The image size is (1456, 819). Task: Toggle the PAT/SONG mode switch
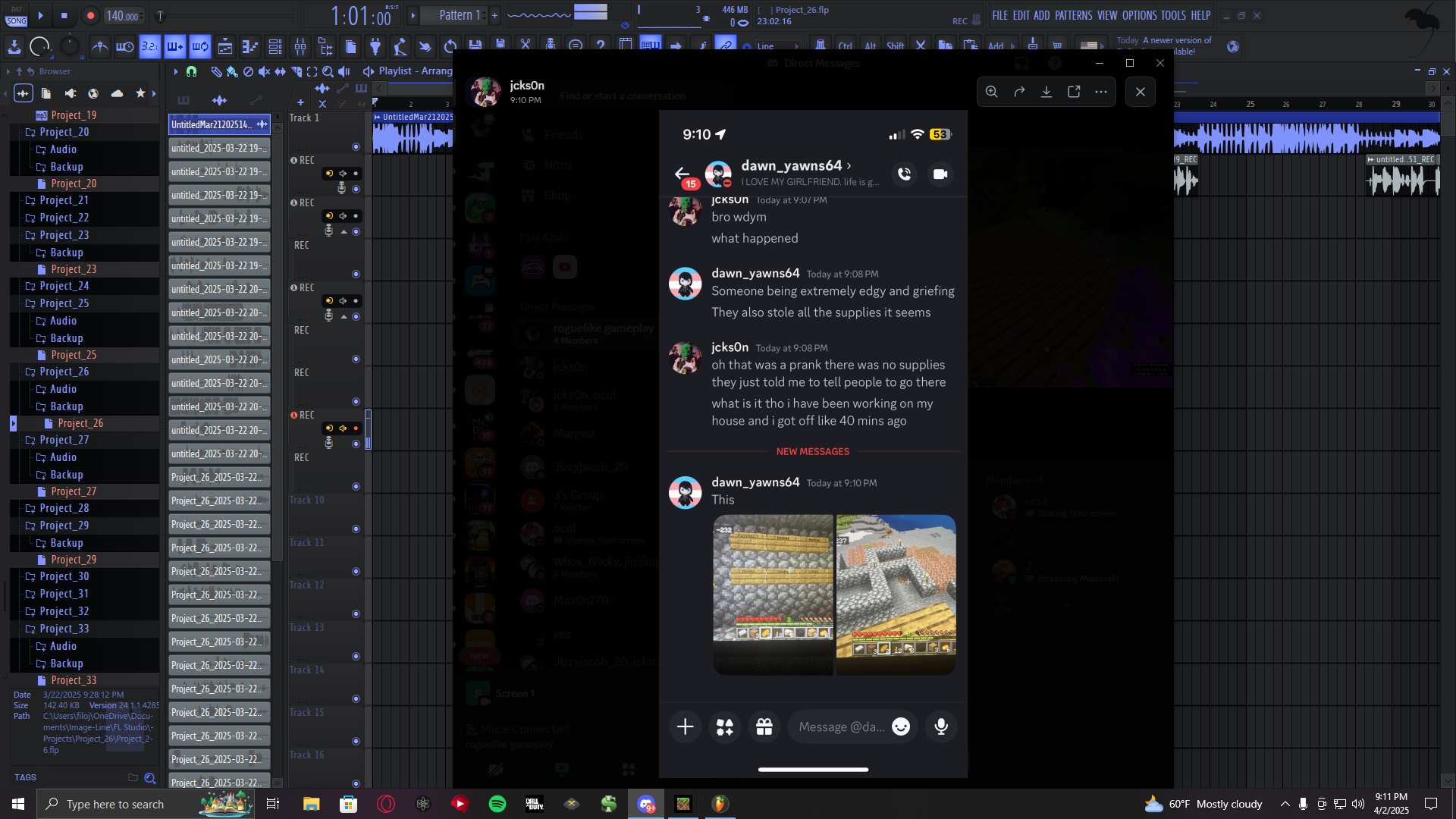(17, 16)
